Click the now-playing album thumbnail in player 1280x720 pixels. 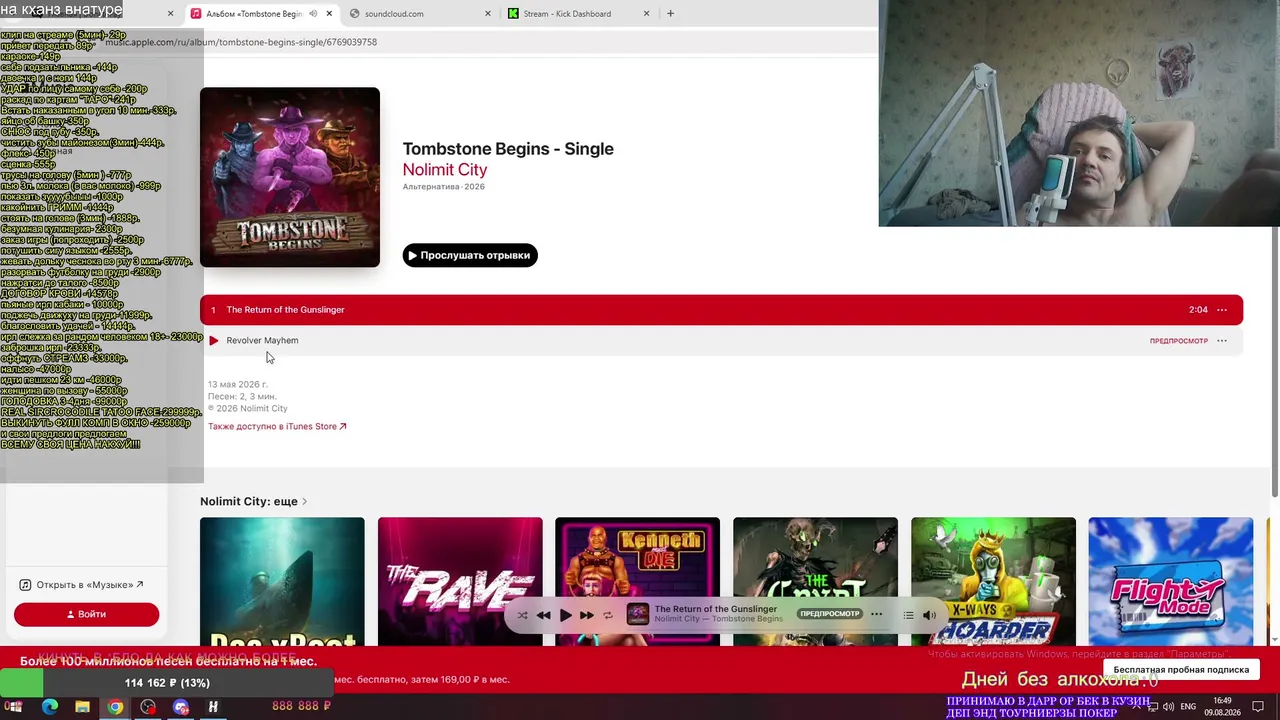click(637, 614)
